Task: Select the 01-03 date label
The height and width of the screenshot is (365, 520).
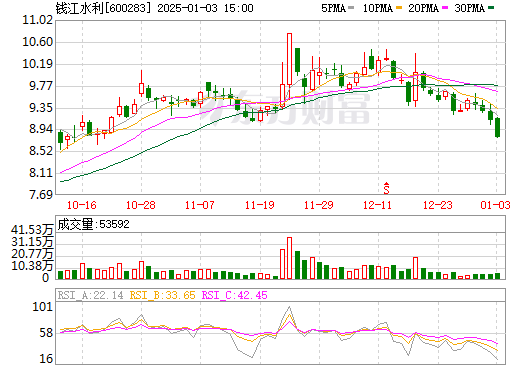Action: [495, 205]
